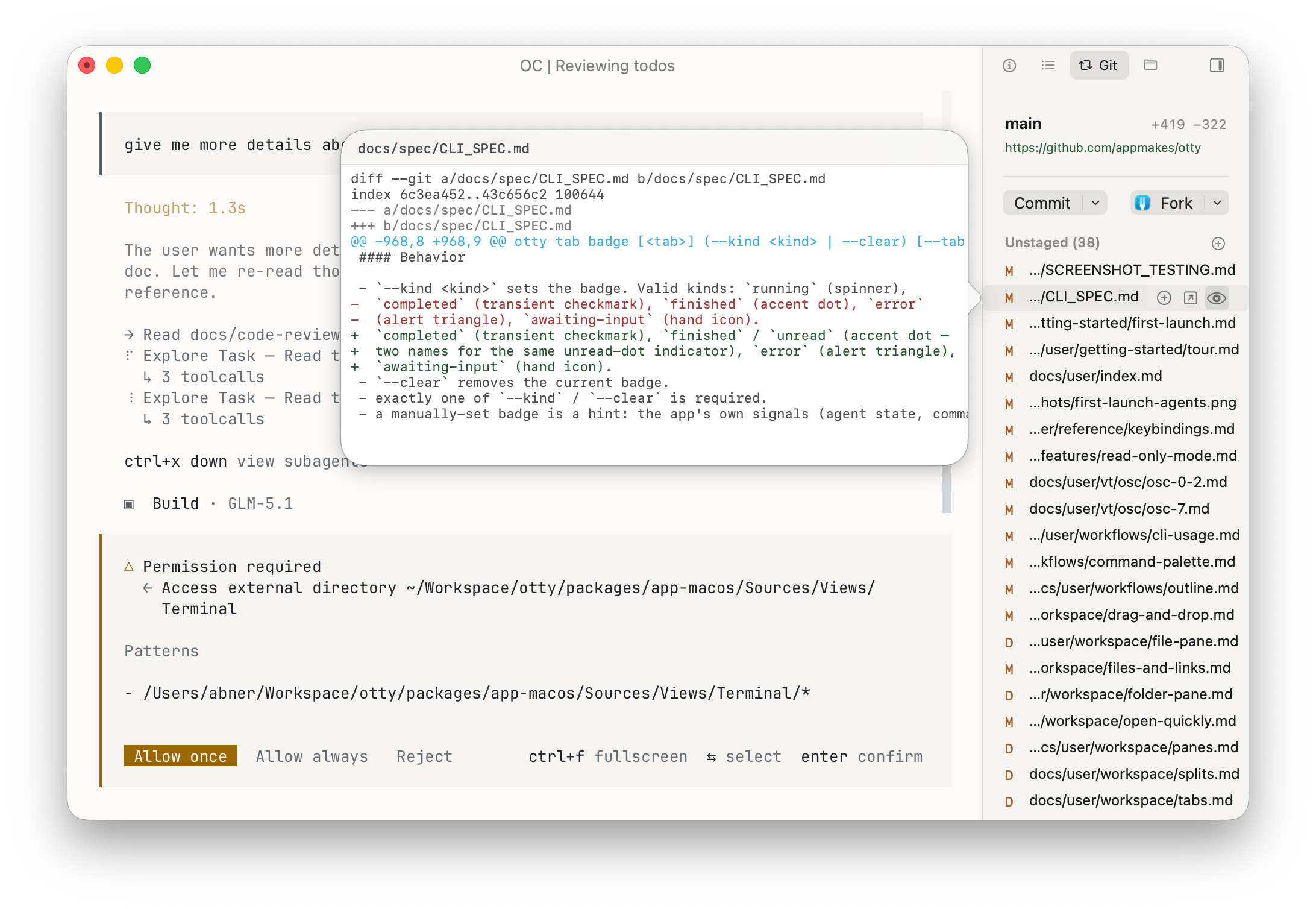Select deleted workspace/panes.md file
The height and width of the screenshot is (909, 1316).
click(1116, 748)
